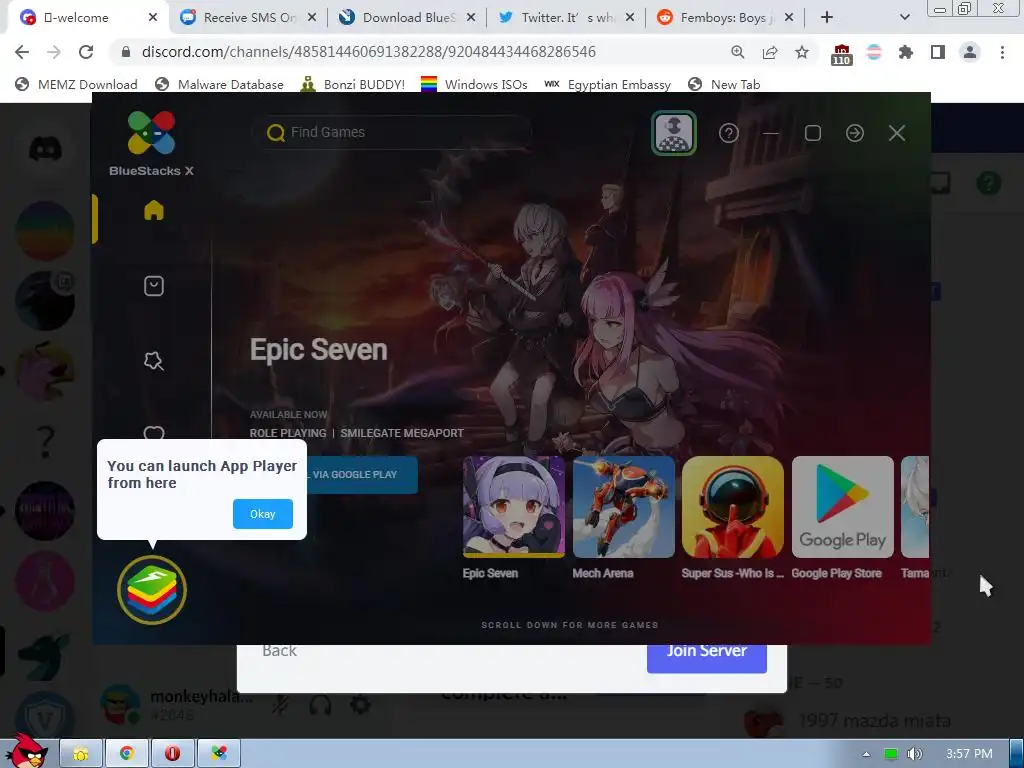Switch to the Download BlueStacks tab

pos(409,18)
